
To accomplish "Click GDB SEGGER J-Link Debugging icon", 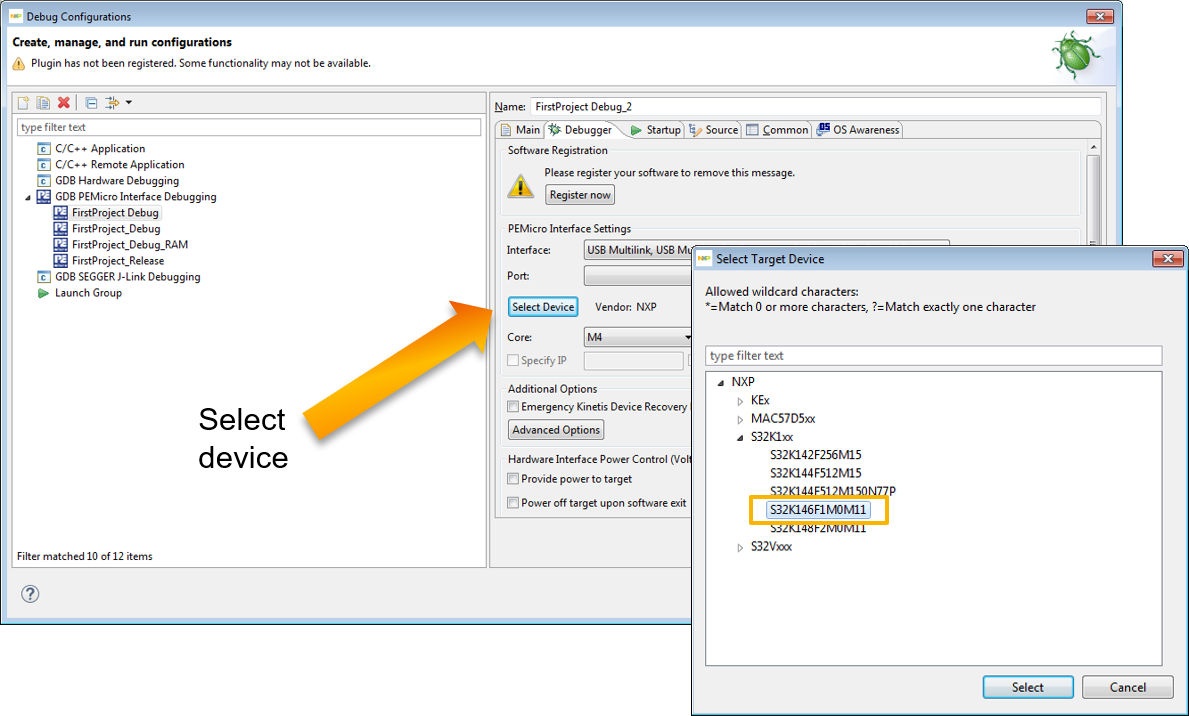I will pyautogui.click(x=43, y=277).
